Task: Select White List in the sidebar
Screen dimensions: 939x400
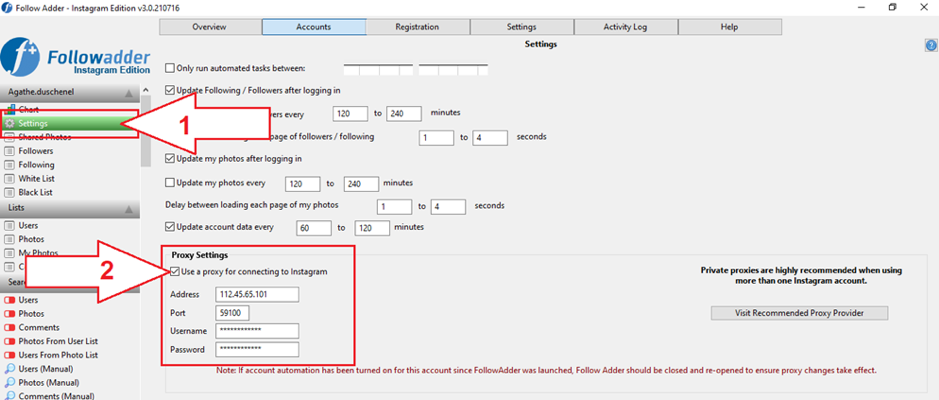Action: [35, 178]
